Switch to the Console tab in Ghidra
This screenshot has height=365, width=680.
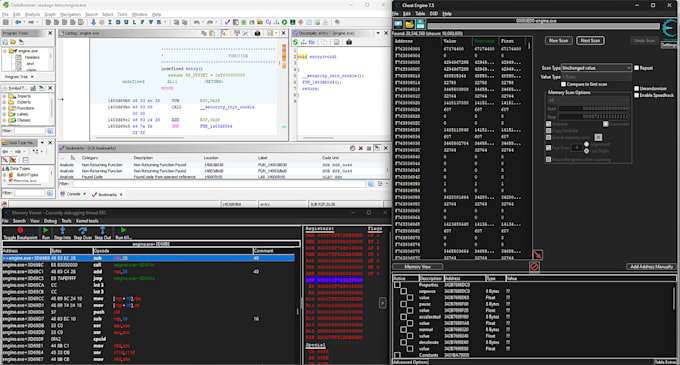(x=73, y=194)
